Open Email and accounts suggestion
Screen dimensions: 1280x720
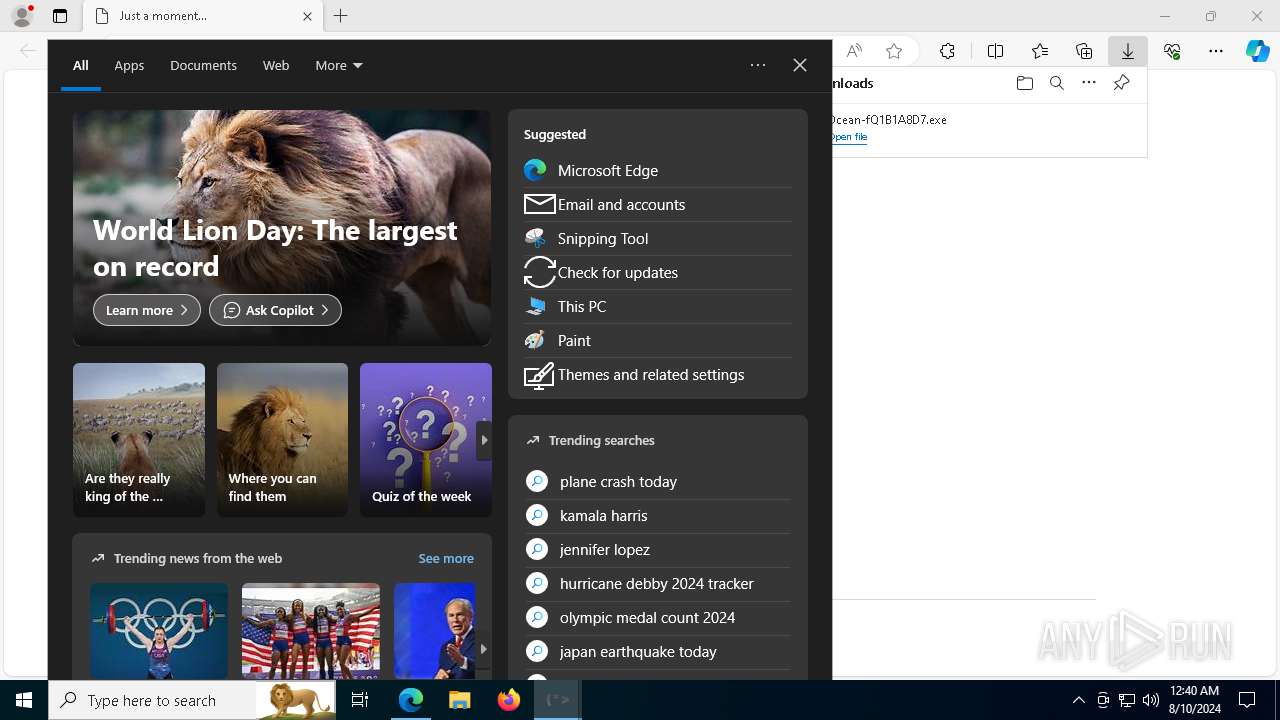pos(657,204)
